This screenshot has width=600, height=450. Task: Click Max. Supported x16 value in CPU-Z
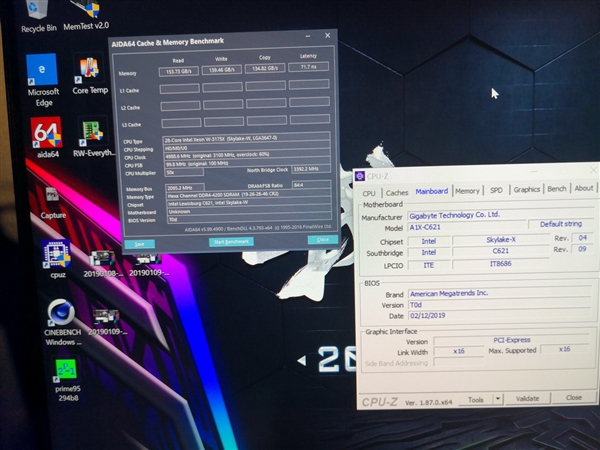pyautogui.click(x=564, y=349)
